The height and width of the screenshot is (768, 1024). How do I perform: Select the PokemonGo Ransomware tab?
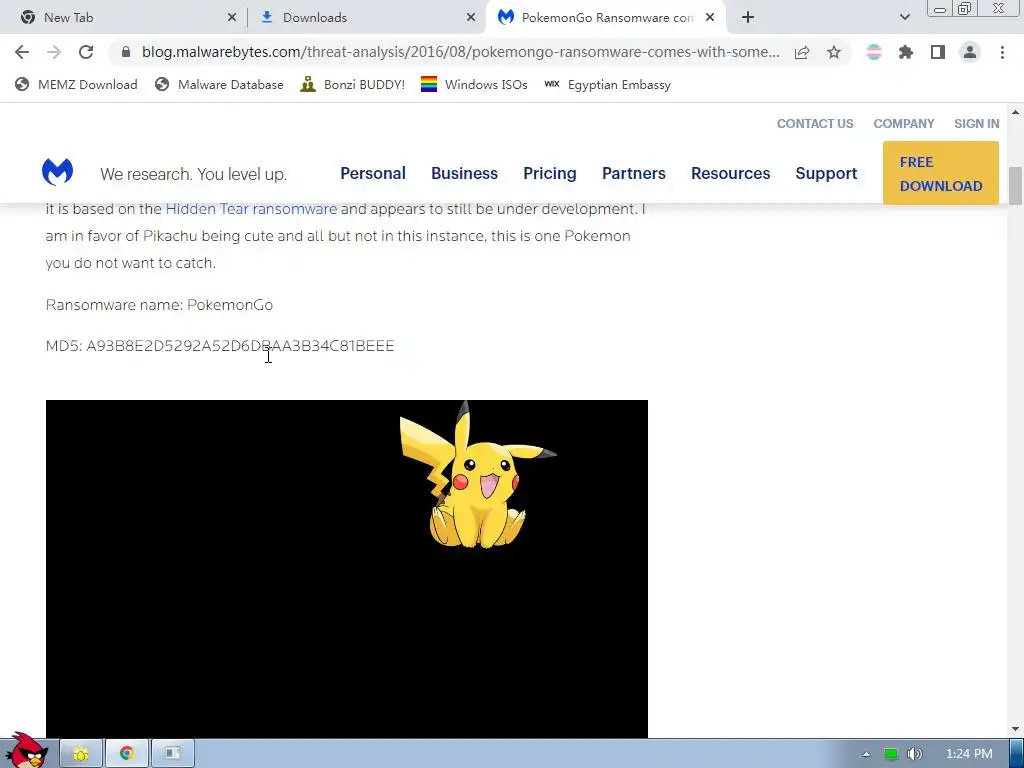[605, 18]
